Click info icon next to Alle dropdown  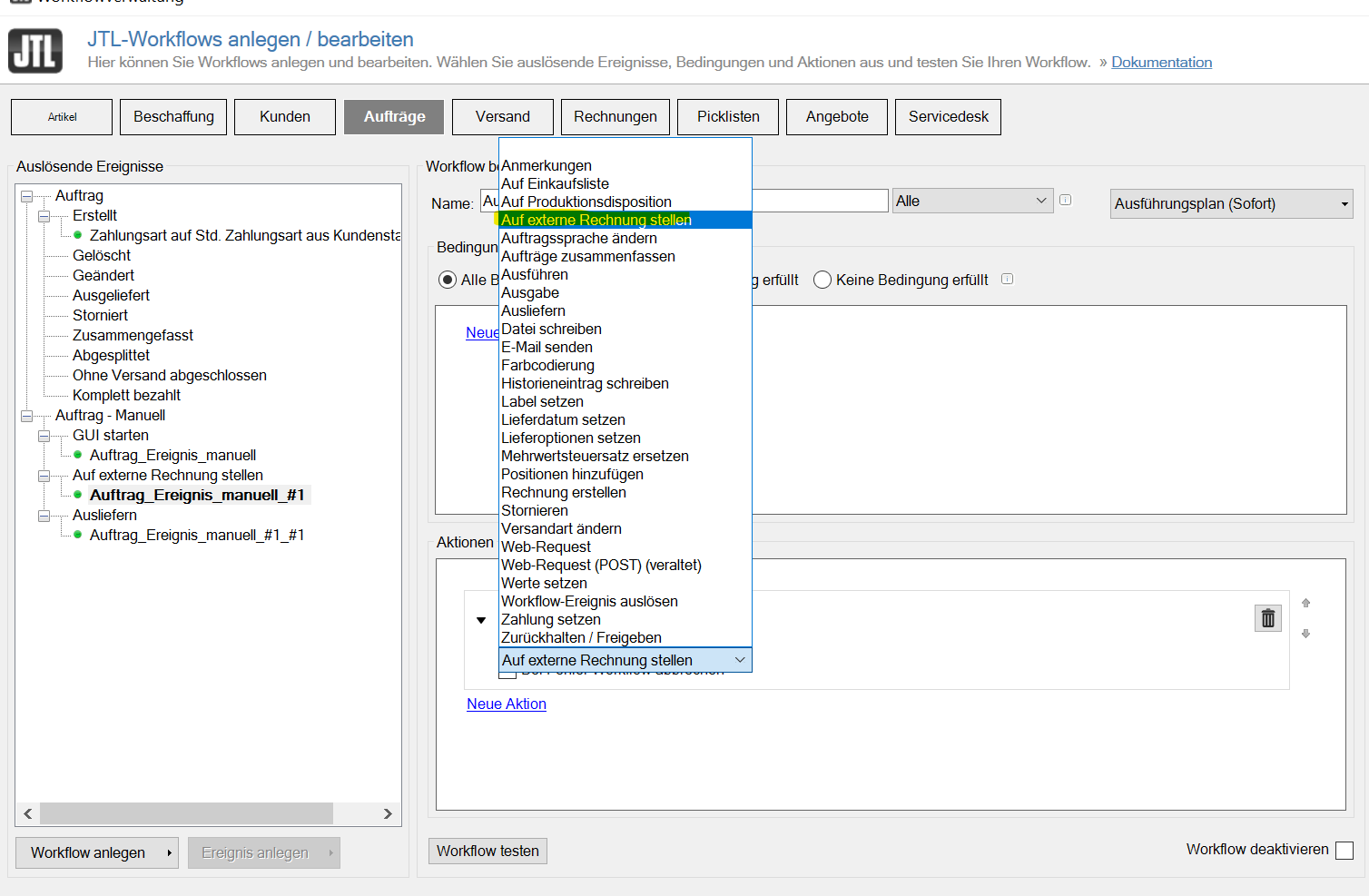pyautogui.click(x=1066, y=200)
